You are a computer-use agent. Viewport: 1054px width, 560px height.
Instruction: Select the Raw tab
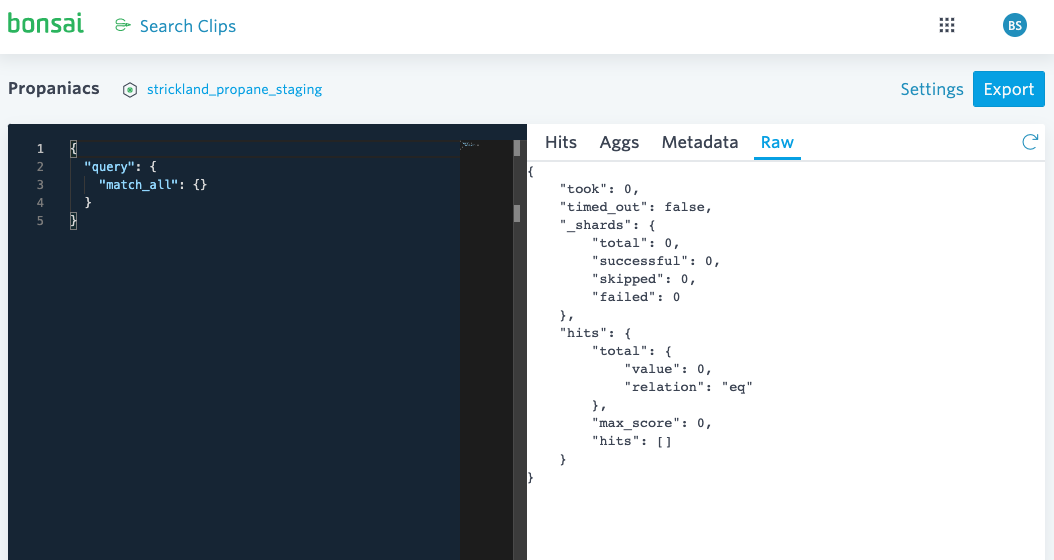click(x=777, y=142)
